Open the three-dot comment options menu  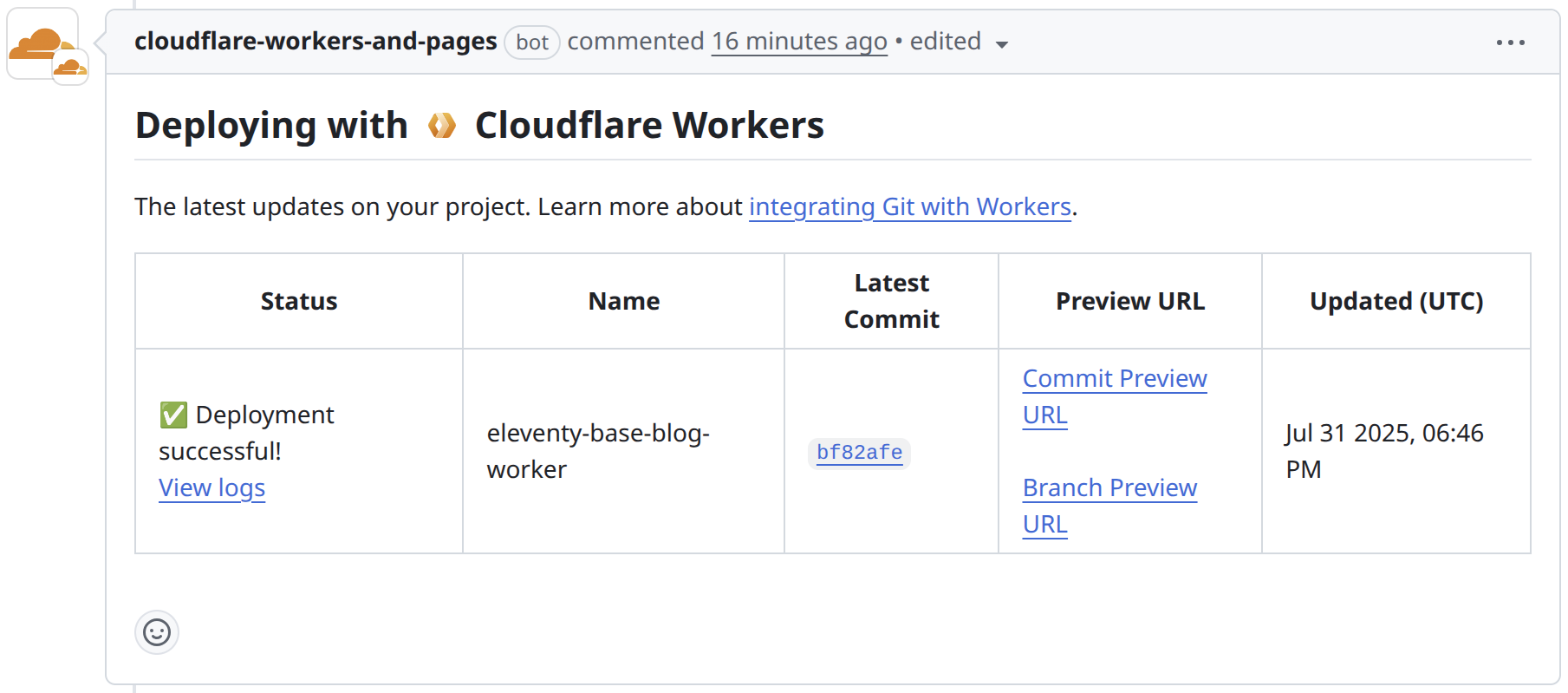pyautogui.click(x=1510, y=42)
